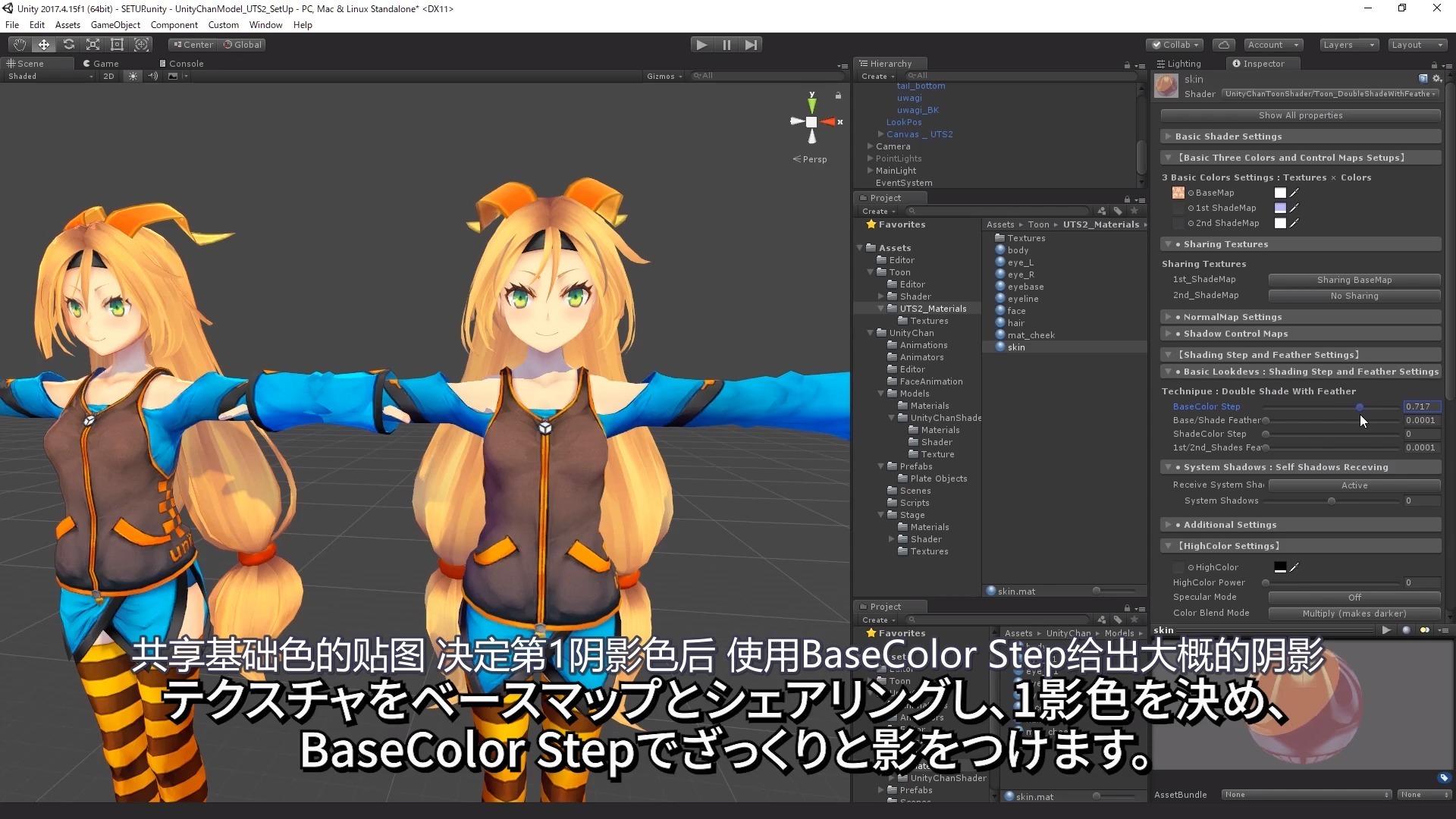Select the Move tool
The width and height of the screenshot is (1456, 819).
pos(44,45)
